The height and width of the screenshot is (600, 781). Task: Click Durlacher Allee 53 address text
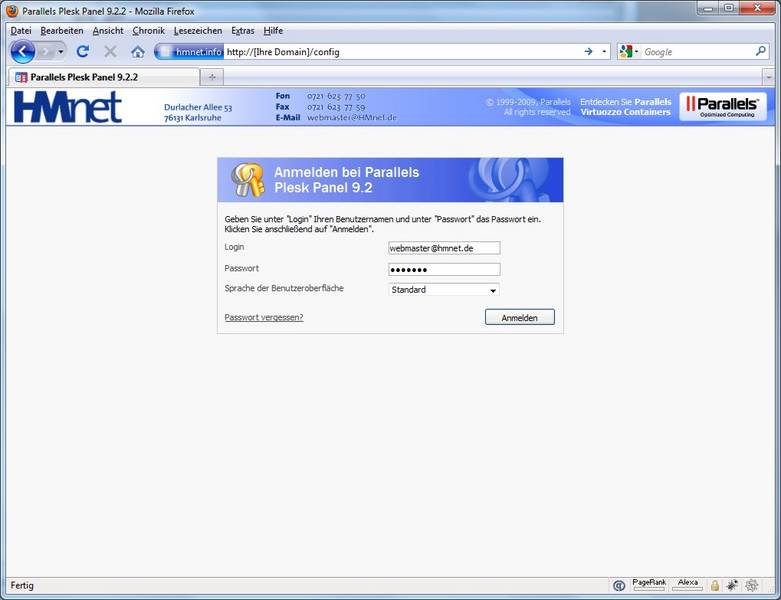click(198, 108)
